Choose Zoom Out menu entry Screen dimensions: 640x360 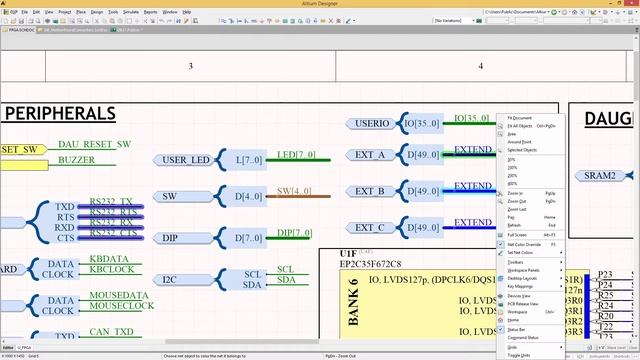(531, 201)
